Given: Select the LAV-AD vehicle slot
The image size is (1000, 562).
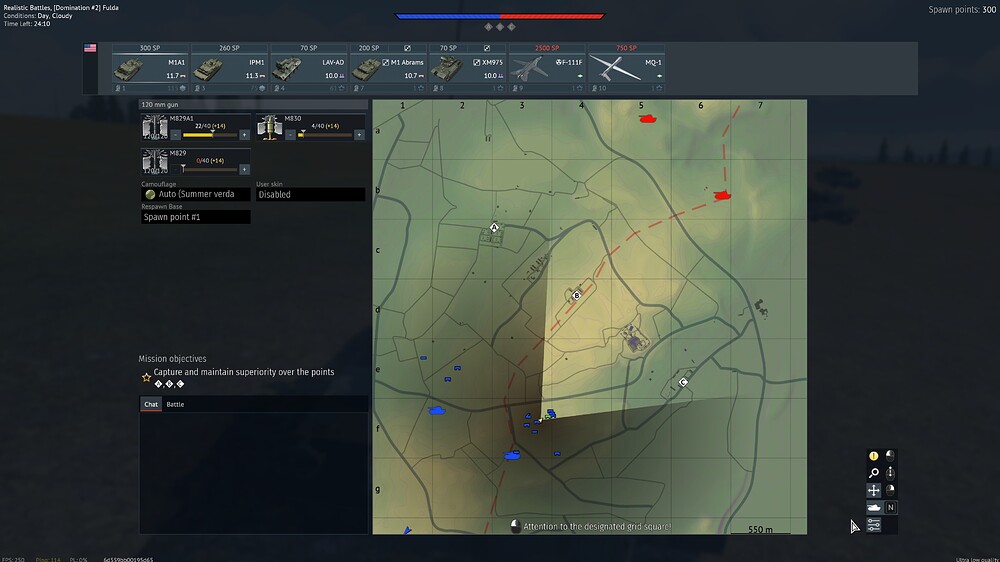Looking at the screenshot, I should (309, 68).
